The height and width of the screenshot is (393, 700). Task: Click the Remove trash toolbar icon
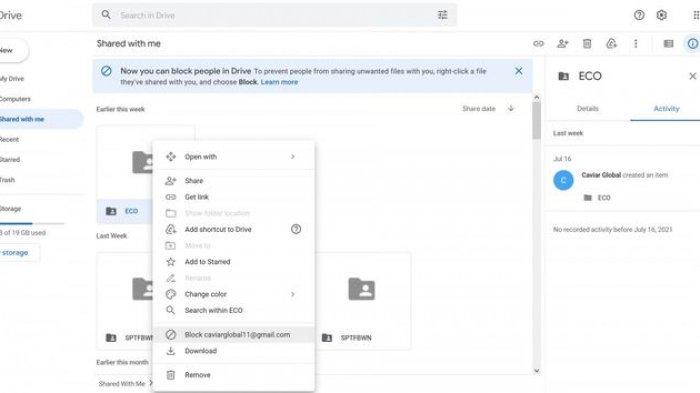(587, 43)
